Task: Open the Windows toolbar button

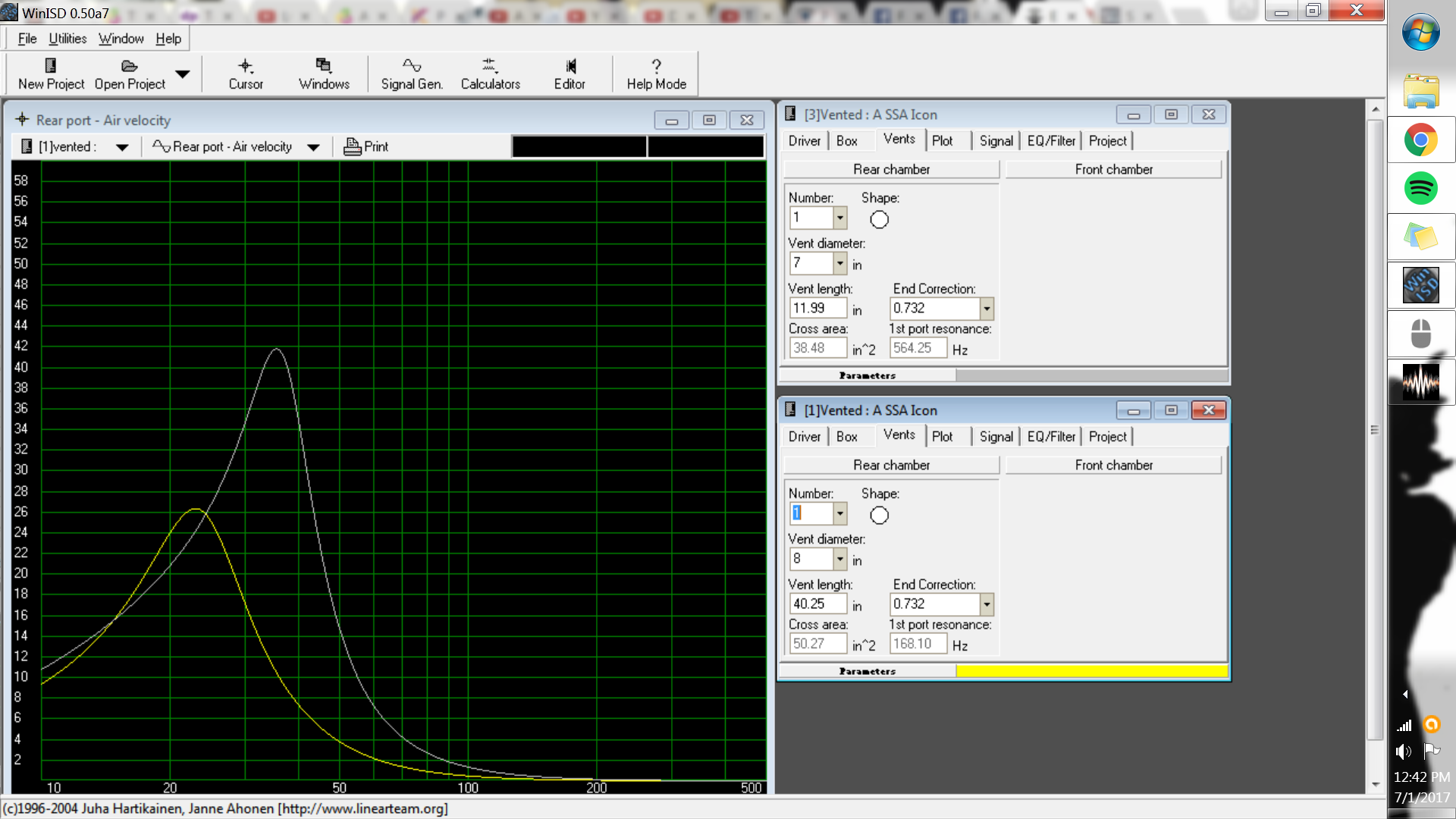Action: (324, 74)
